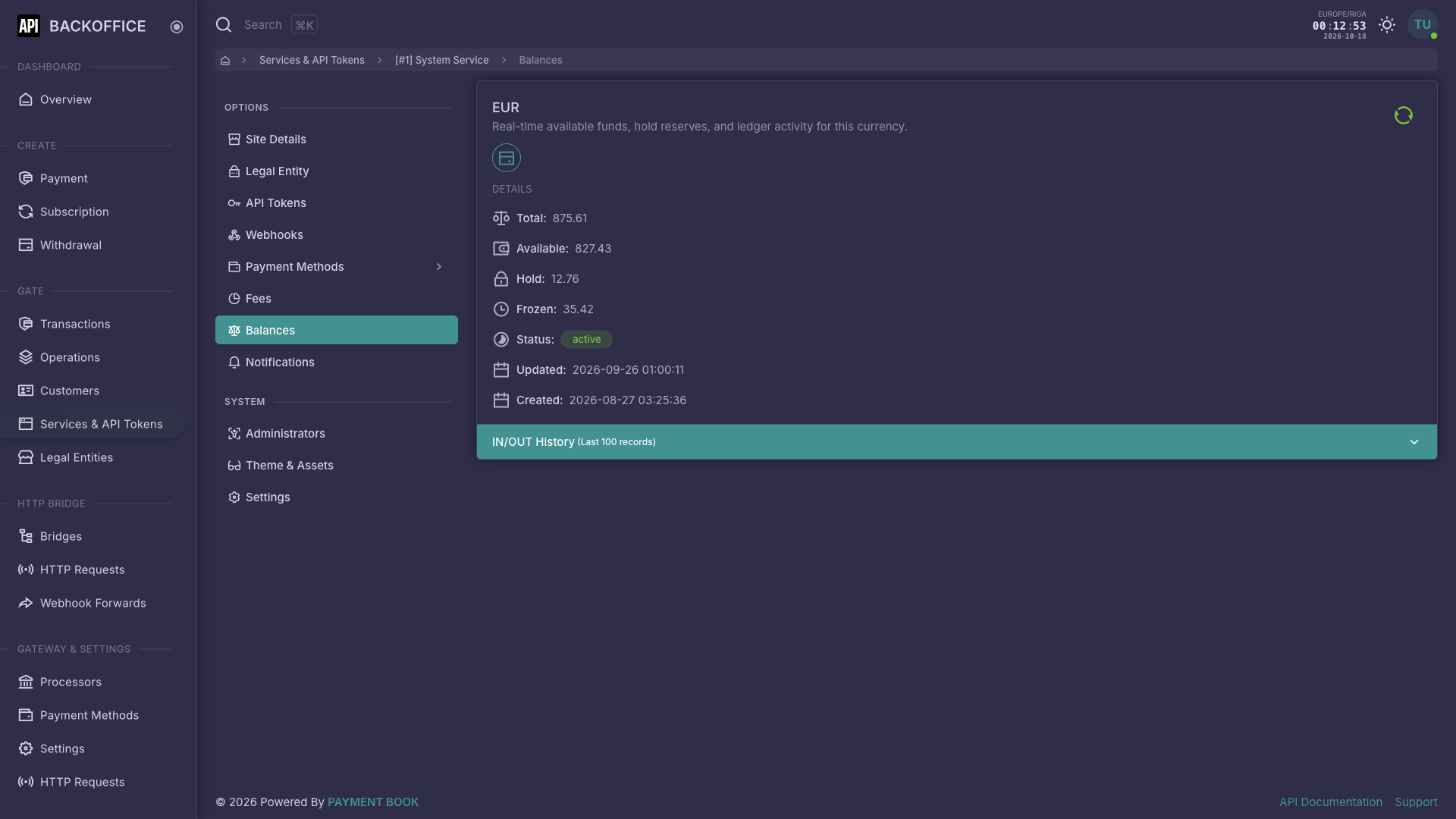
Task: Select the Balances option
Action: tap(337, 331)
